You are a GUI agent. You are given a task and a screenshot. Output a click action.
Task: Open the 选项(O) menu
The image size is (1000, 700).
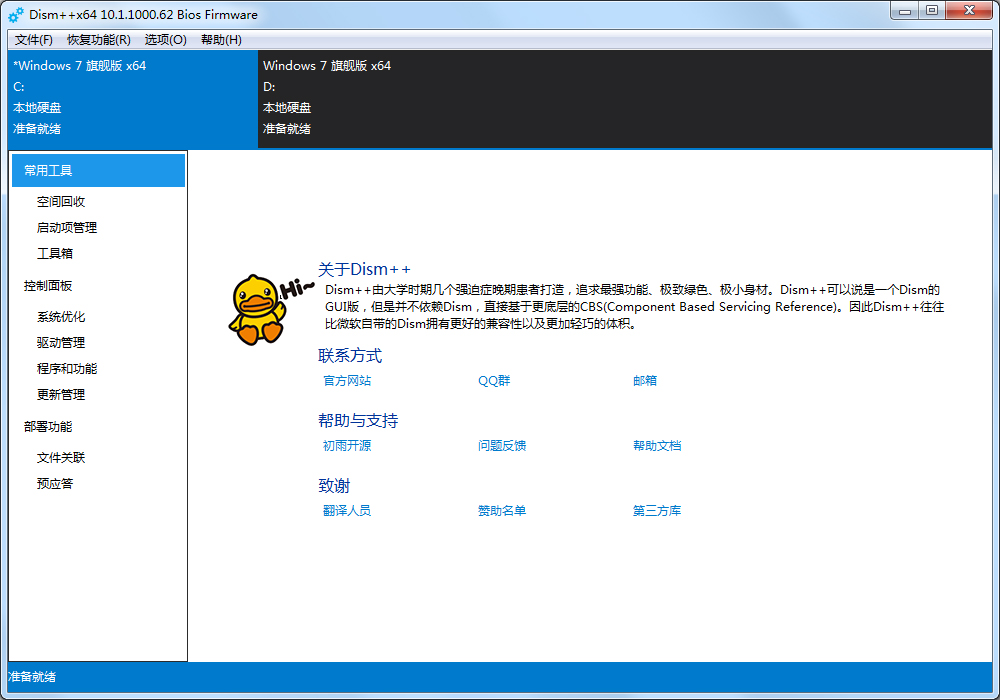coord(165,40)
